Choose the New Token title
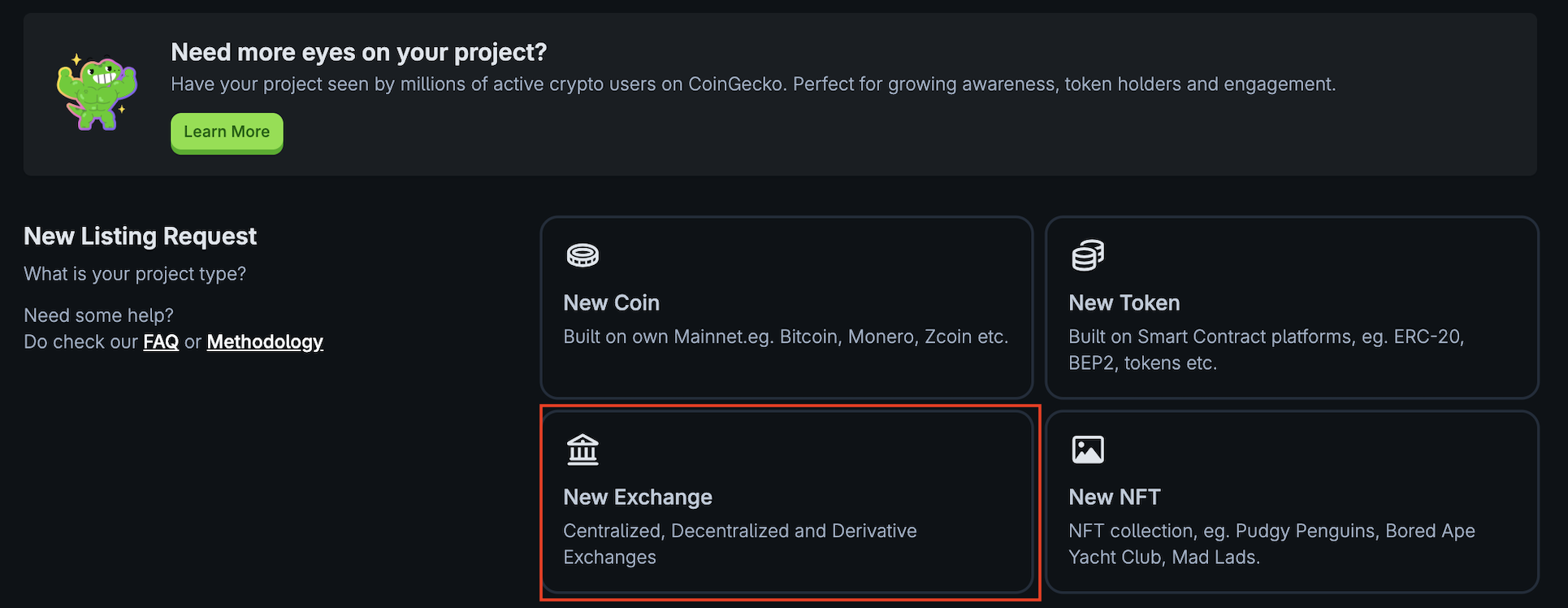The image size is (1568, 608). click(1124, 303)
